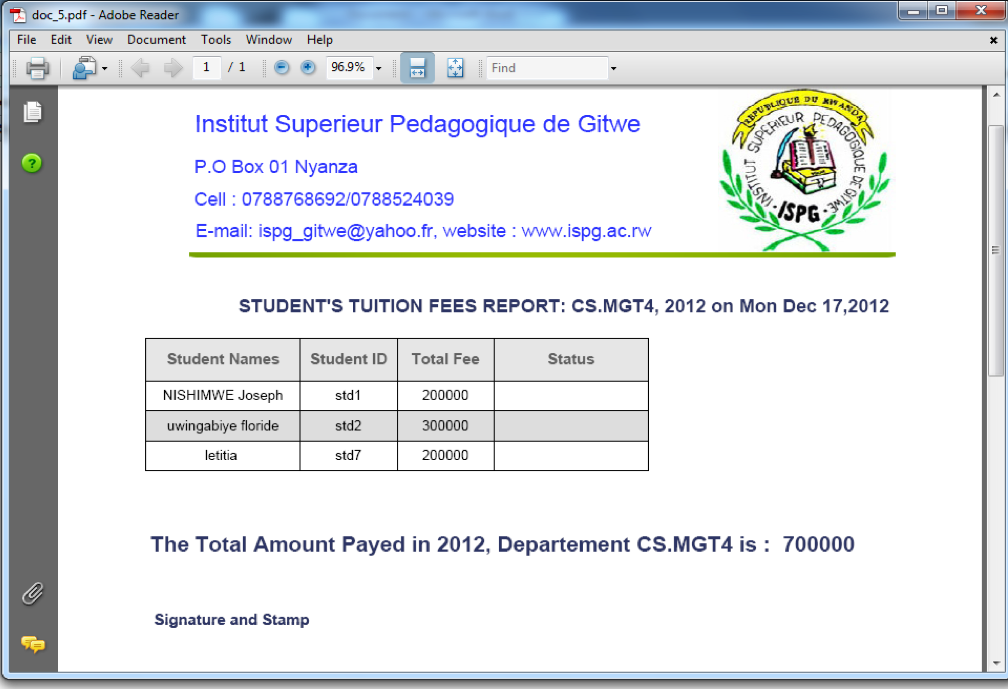Minimize the Adobe Reader window
This screenshot has height=689, width=1008.
pyautogui.click(x=913, y=10)
